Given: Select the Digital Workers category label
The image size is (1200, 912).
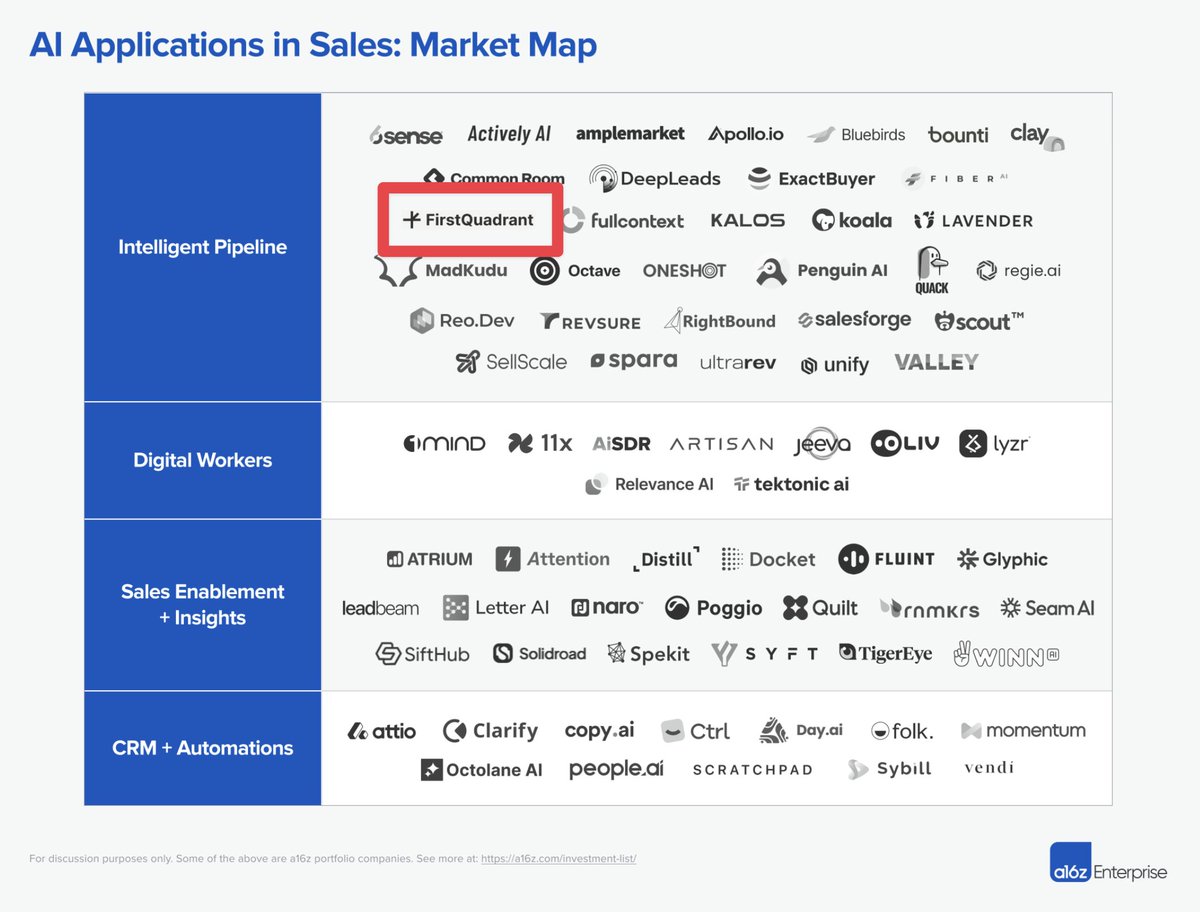Looking at the screenshot, I should 202,460.
